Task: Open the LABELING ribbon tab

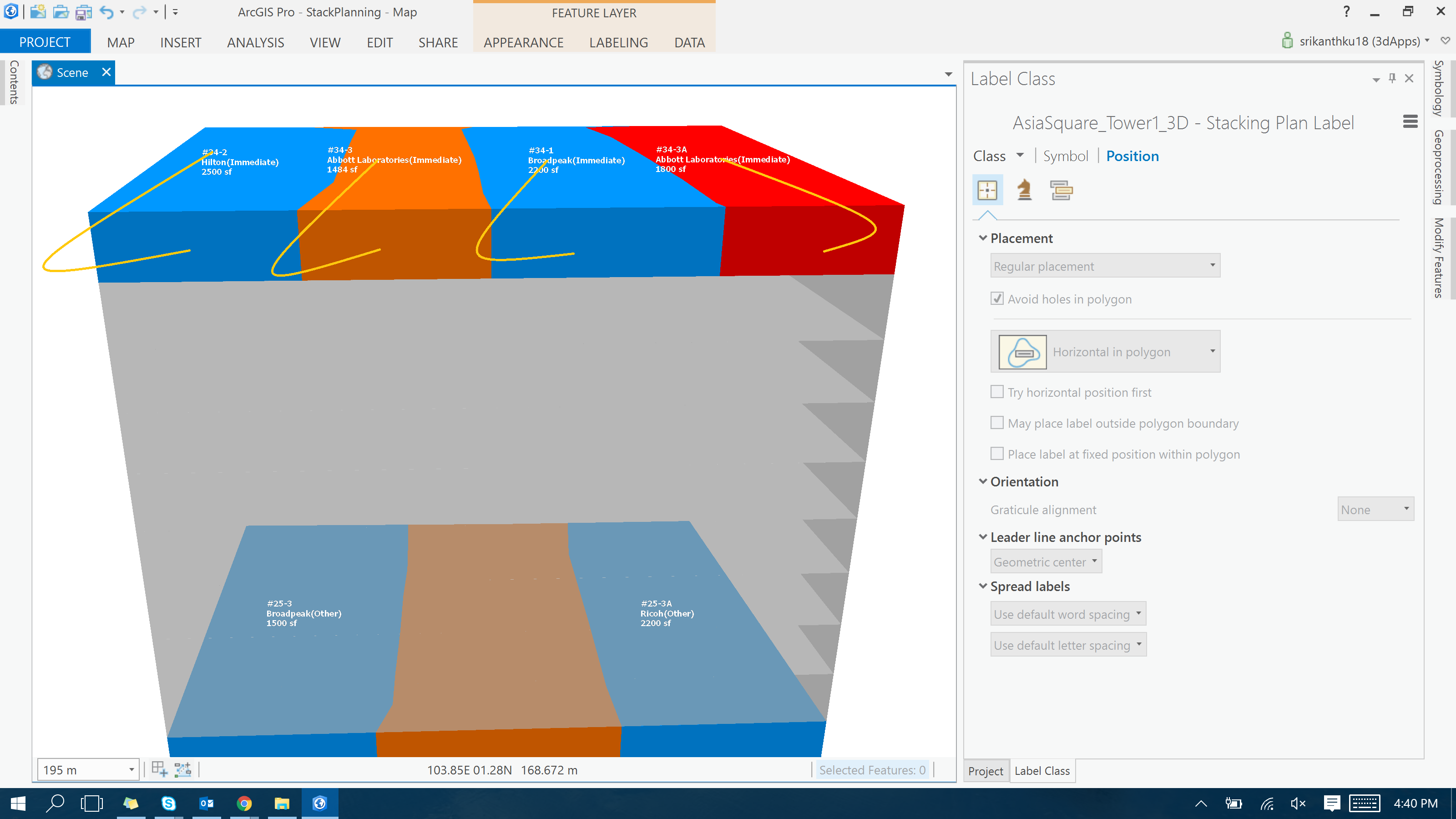Action: coord(618,42)
